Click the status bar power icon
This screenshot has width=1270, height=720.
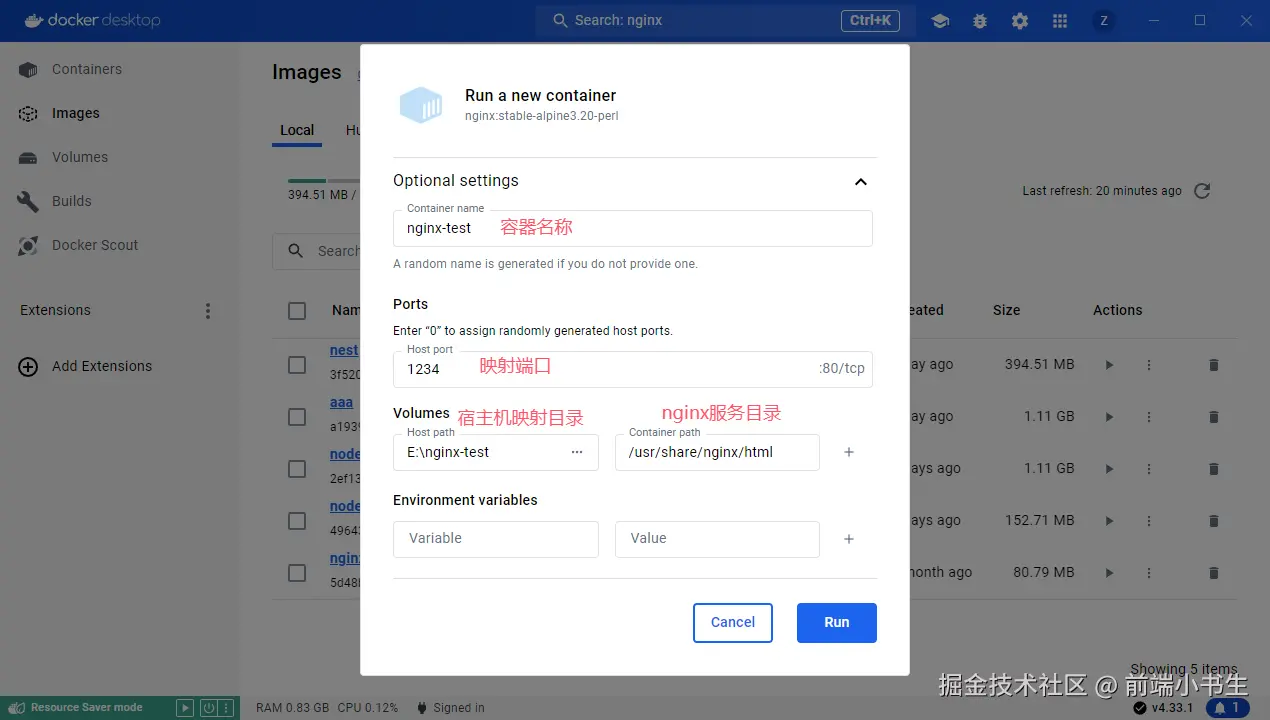coord(208,708)
